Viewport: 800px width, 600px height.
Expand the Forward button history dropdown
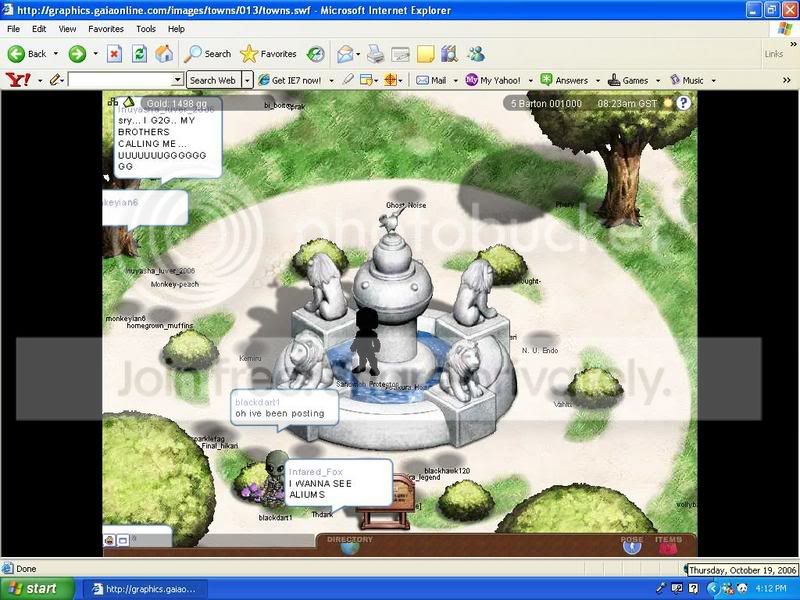pyautogui.click(x=95, y=54)
